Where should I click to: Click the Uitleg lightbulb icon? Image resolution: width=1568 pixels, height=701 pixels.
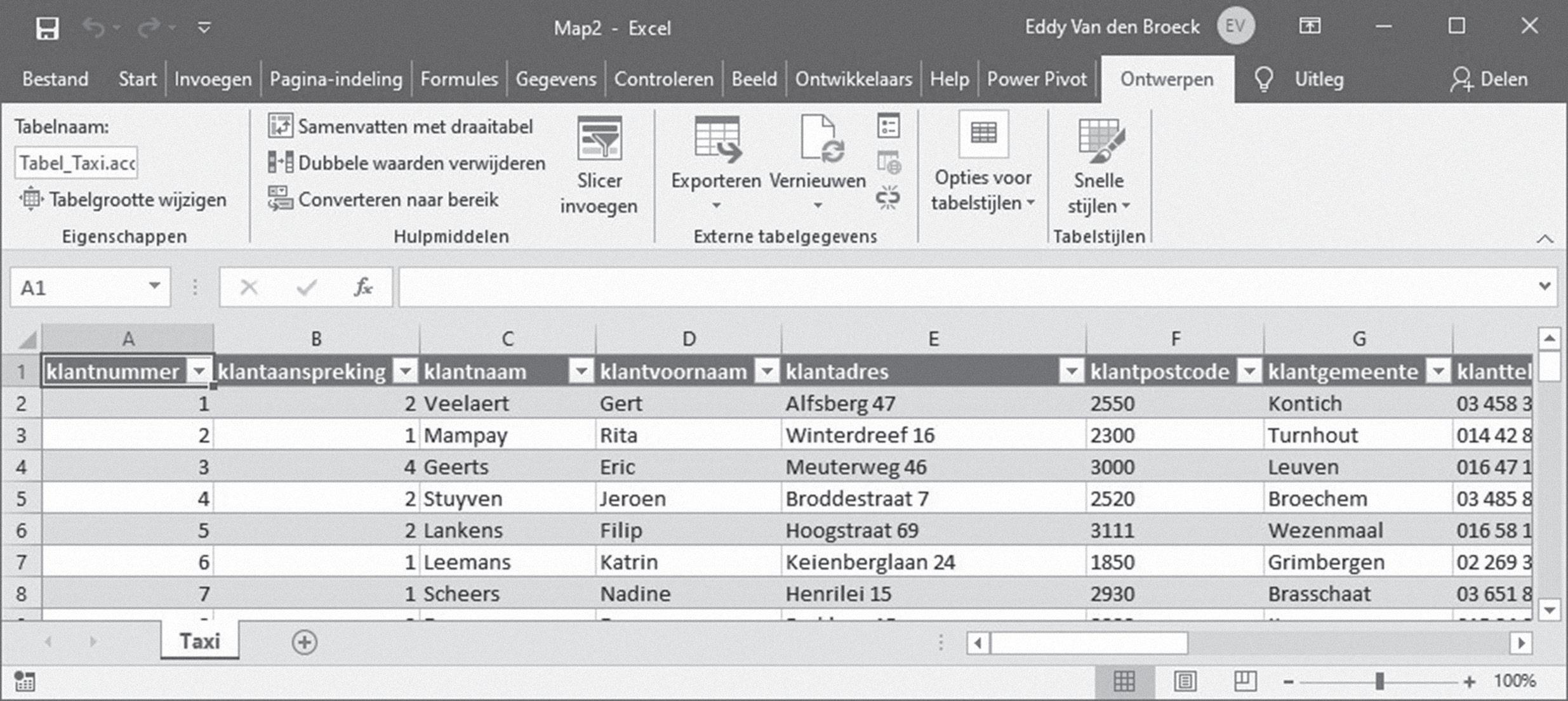pyautogui.click(x=1264, y=80)
